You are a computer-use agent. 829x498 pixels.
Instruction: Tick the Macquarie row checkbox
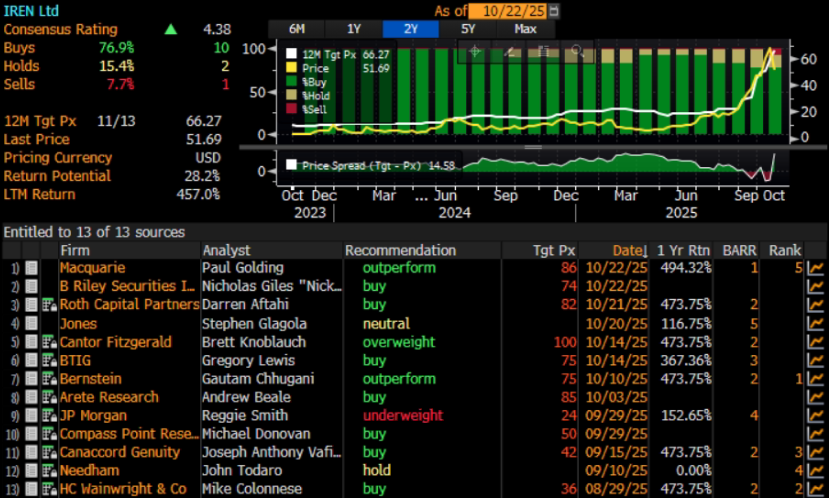pos(32,268)
